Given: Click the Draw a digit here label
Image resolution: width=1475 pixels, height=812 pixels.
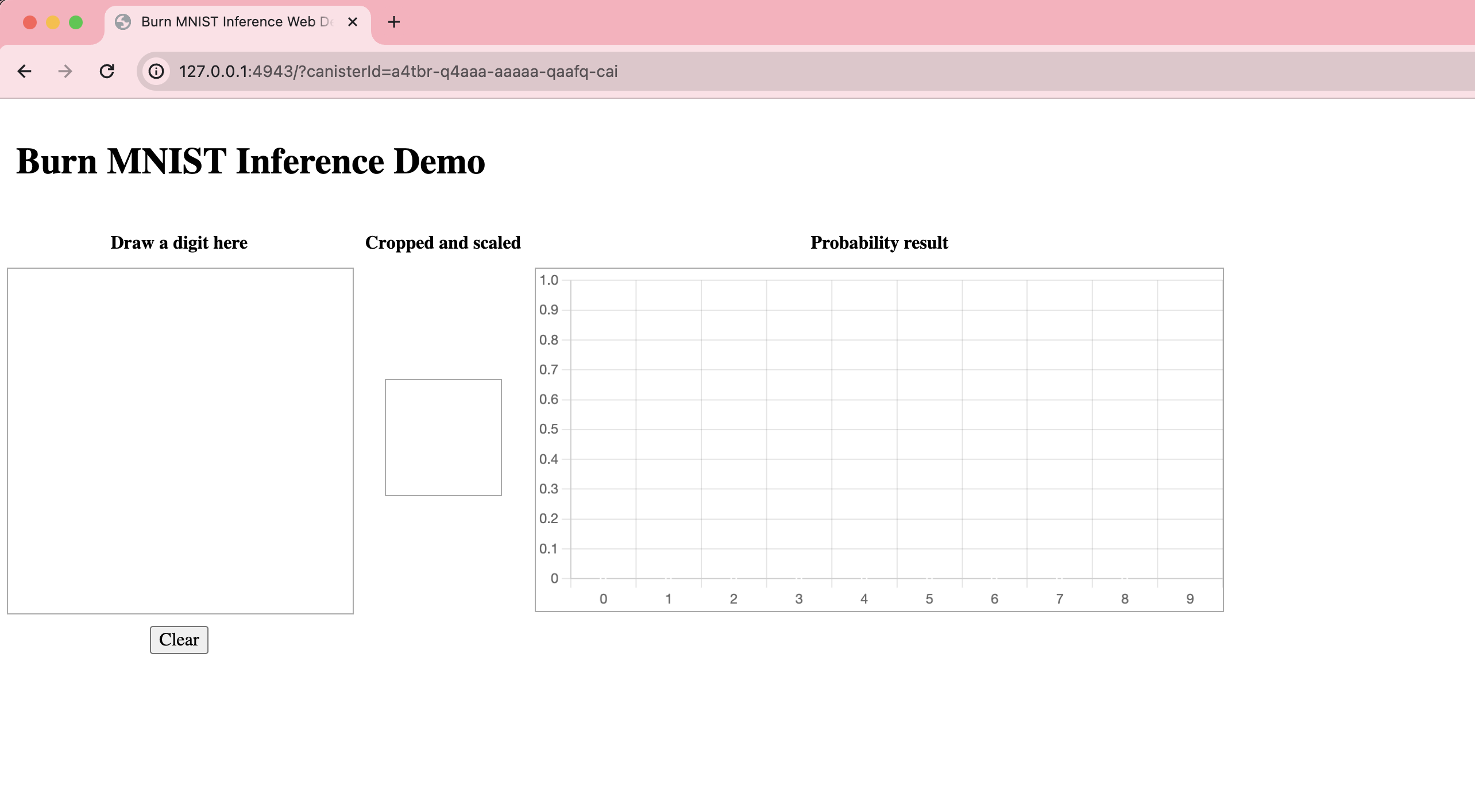Looking at the screenshot, I should 180,241.
